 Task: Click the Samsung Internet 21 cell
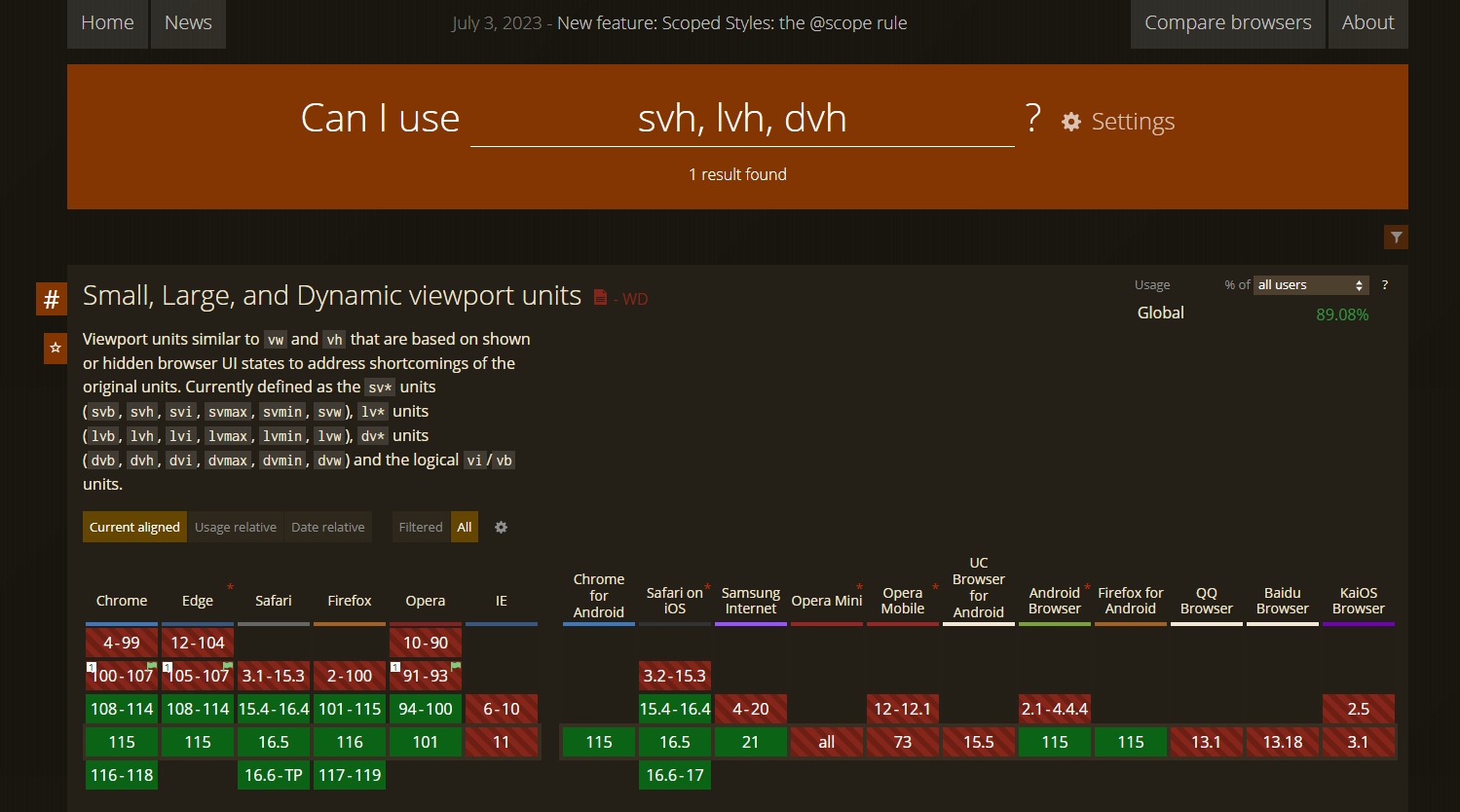(x=751, y=742)
